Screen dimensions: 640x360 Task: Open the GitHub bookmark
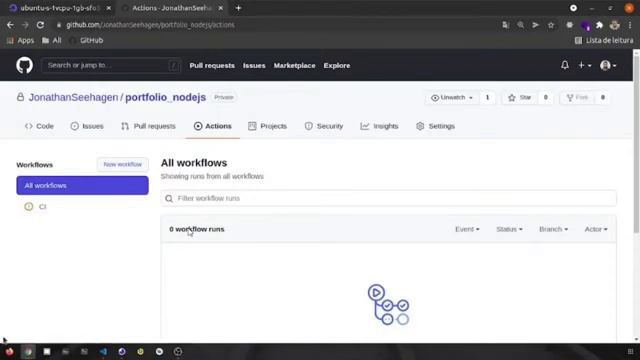point(86,40)
